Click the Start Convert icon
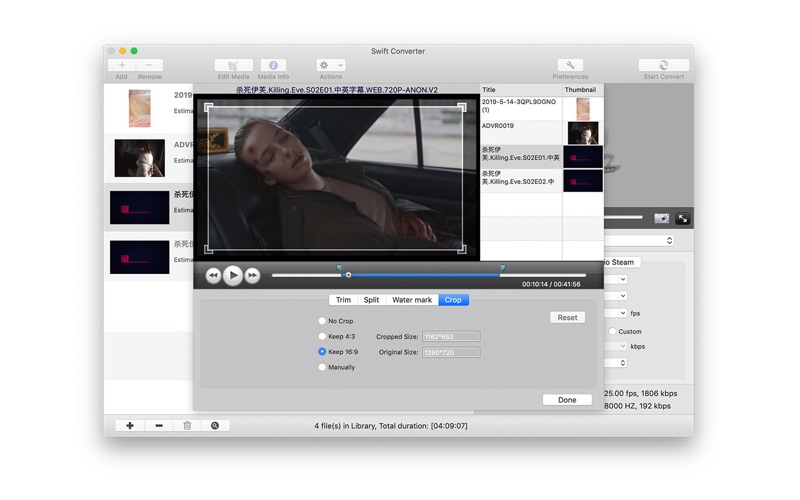The height and width of the screenshot is (500, 800). click(663, 65)
